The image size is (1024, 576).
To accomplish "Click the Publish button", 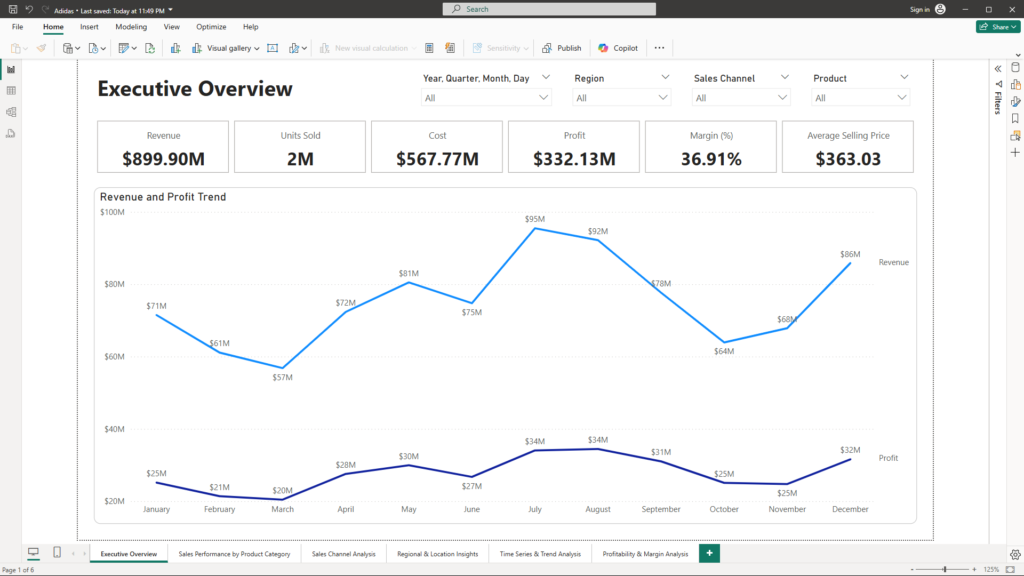I will click(x=561, y=48).
